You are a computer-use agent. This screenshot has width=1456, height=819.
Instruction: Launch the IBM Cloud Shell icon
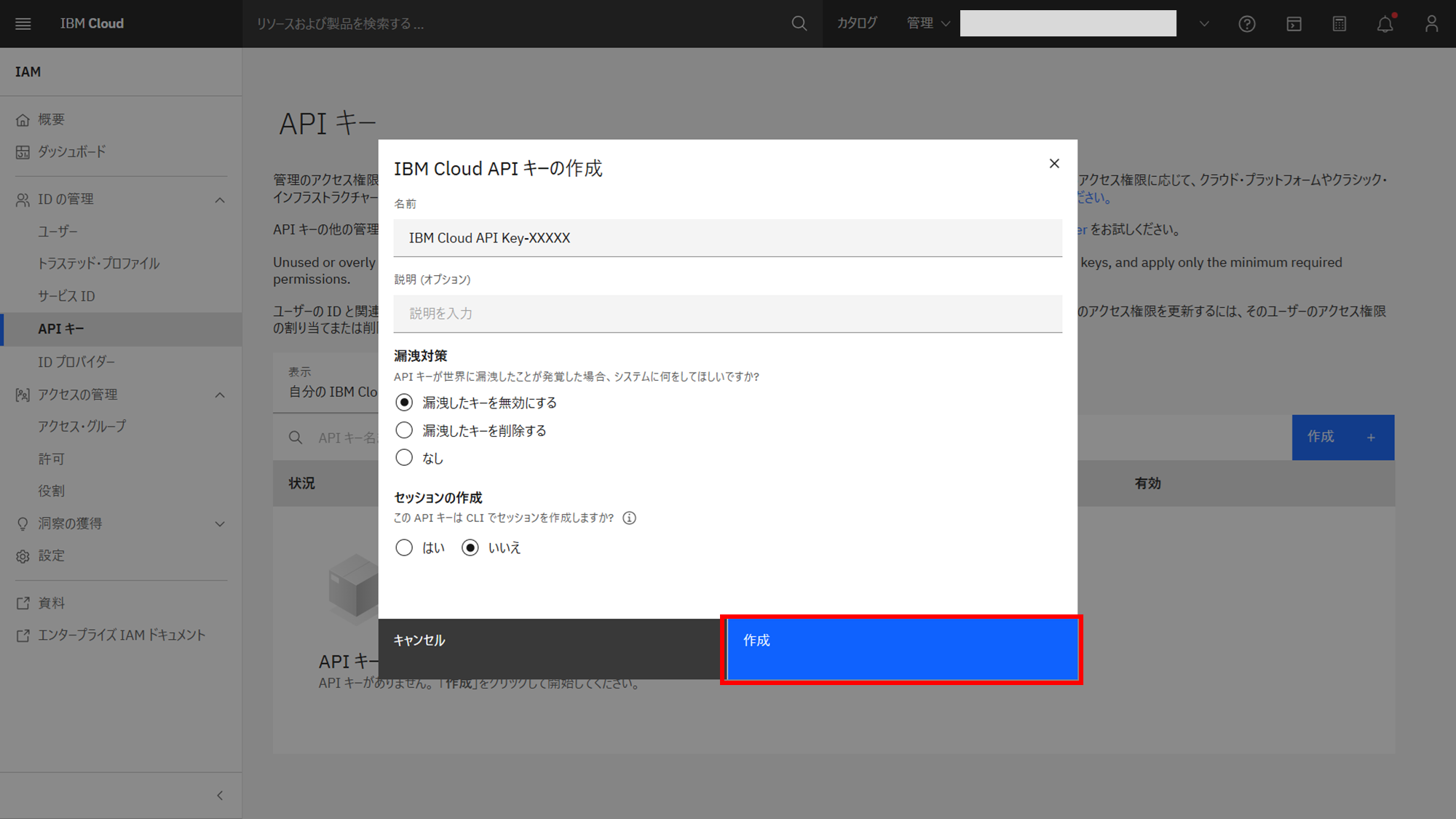click(1294, 24)
